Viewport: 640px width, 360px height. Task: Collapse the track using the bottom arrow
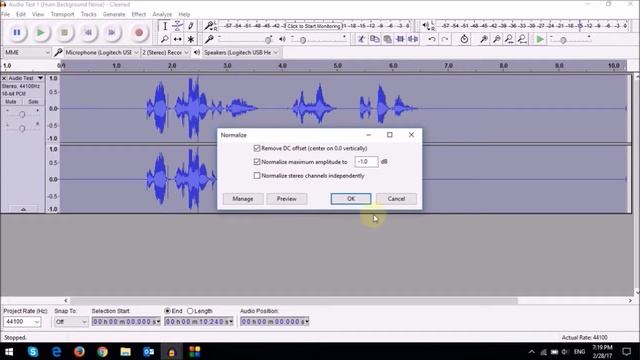(23, 209)
